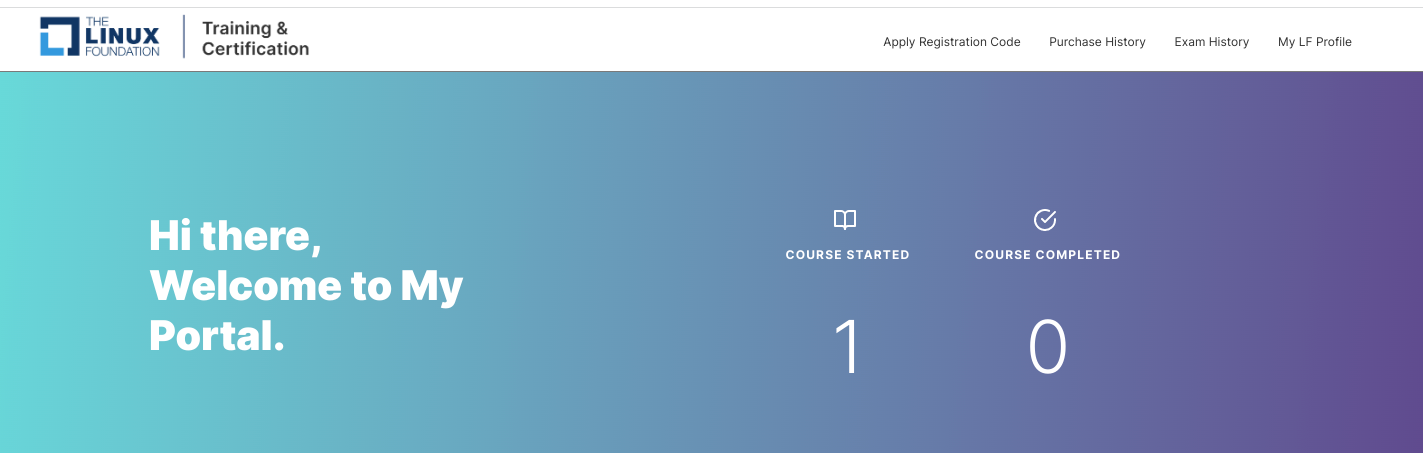Go to Purchase History
This screenshot has width=1423, height=453.
pos(1097,42)
